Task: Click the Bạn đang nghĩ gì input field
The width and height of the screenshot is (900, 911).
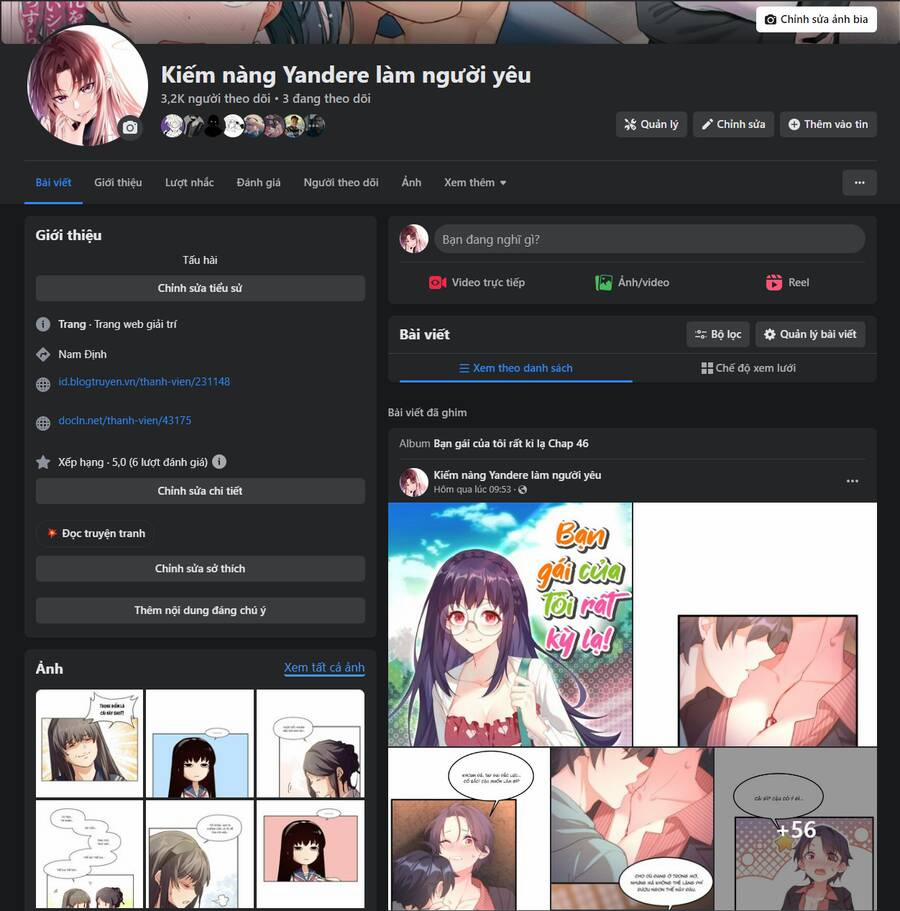Action: 648,239
